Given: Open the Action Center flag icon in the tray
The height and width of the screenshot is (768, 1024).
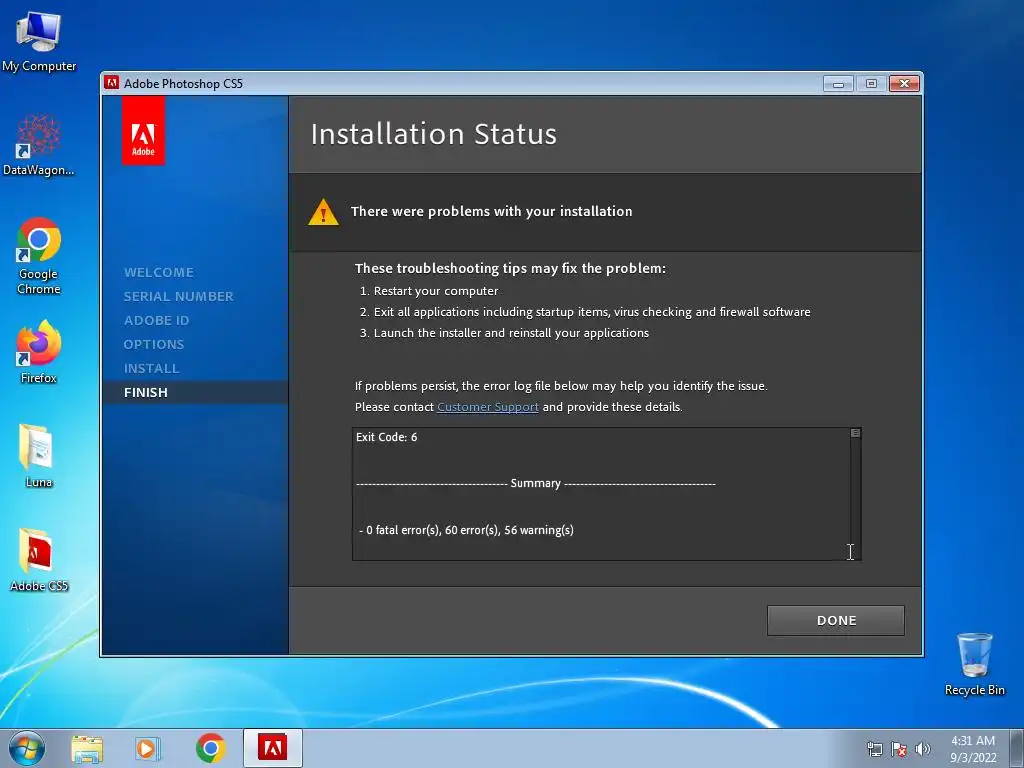Looking at the screenshot, I should [899, 749].
